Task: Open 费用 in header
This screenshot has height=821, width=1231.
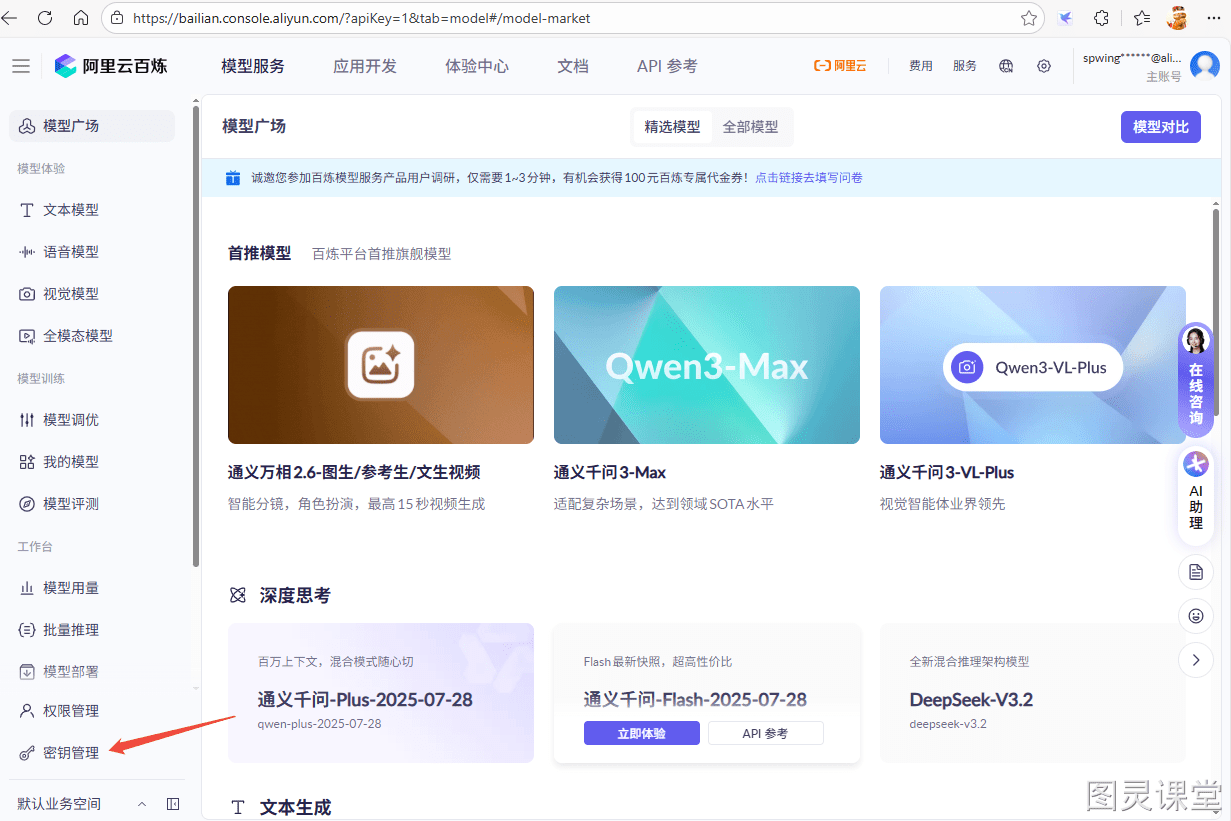Action: (x=921, y=66)
